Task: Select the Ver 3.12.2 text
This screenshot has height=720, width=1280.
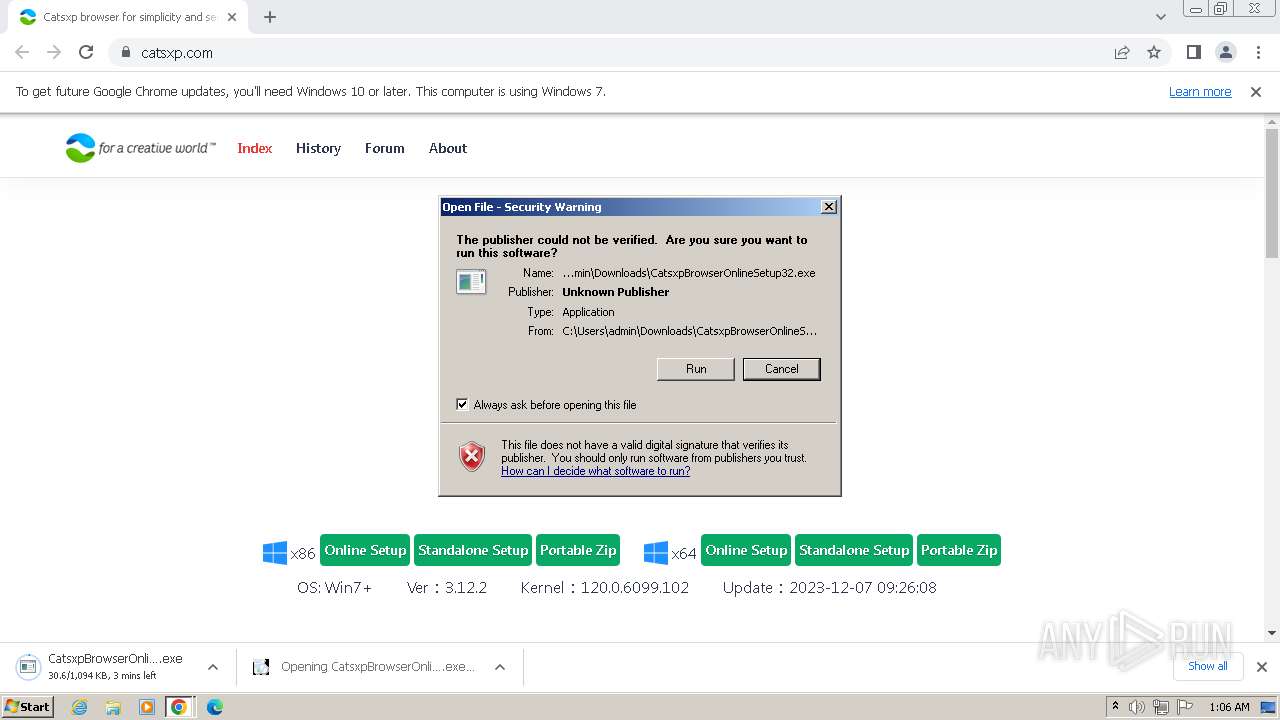Action: [447, 588]
